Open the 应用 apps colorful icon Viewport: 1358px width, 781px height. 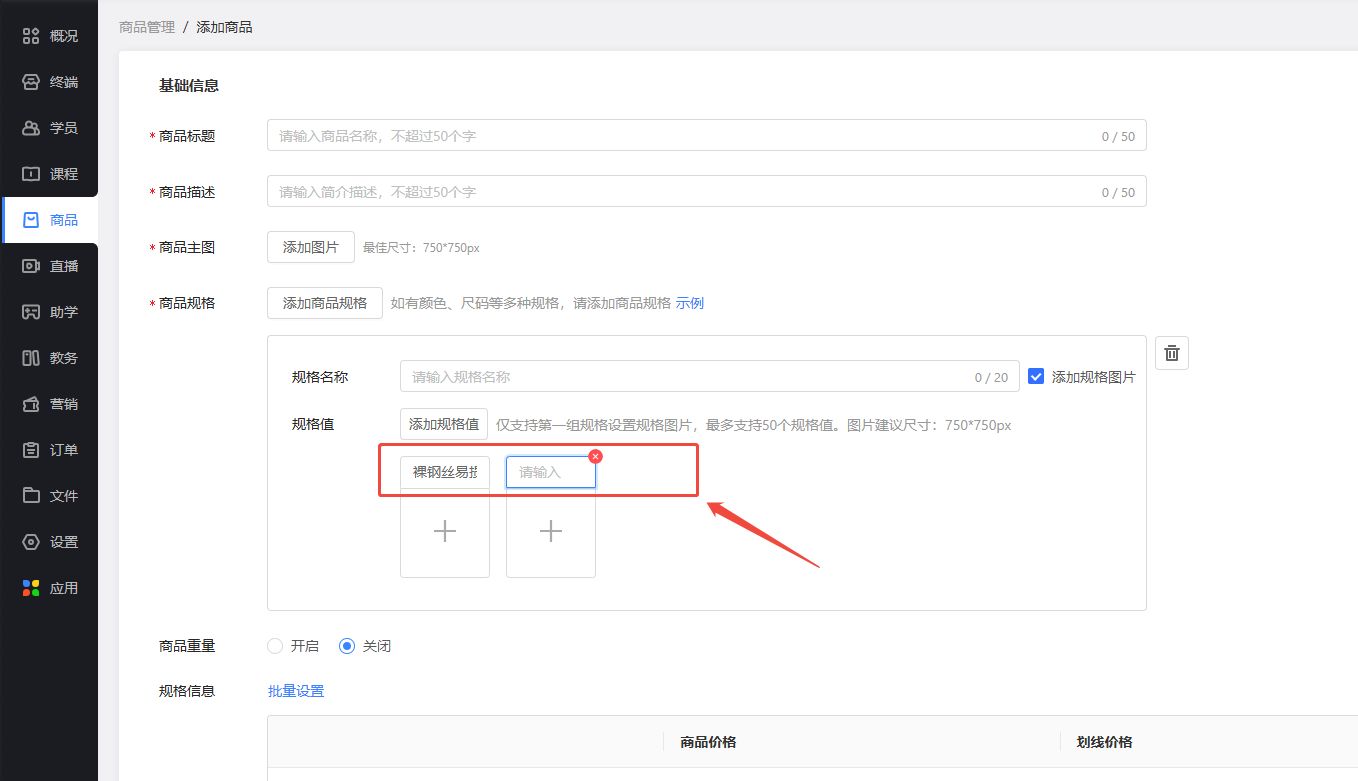tap(31, 588)
